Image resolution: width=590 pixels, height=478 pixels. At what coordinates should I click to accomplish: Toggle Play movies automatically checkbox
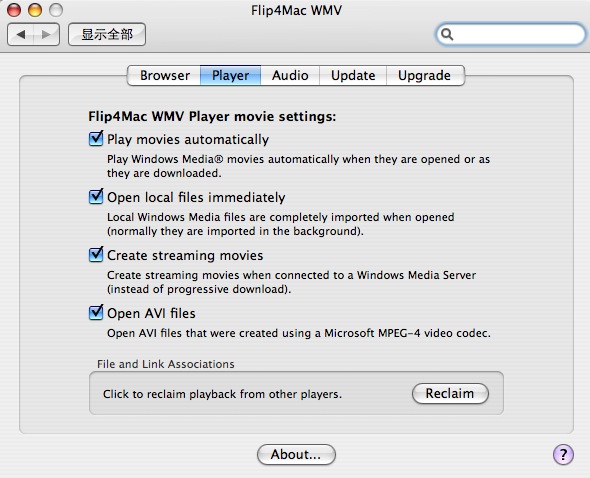(x=96, y=139)
